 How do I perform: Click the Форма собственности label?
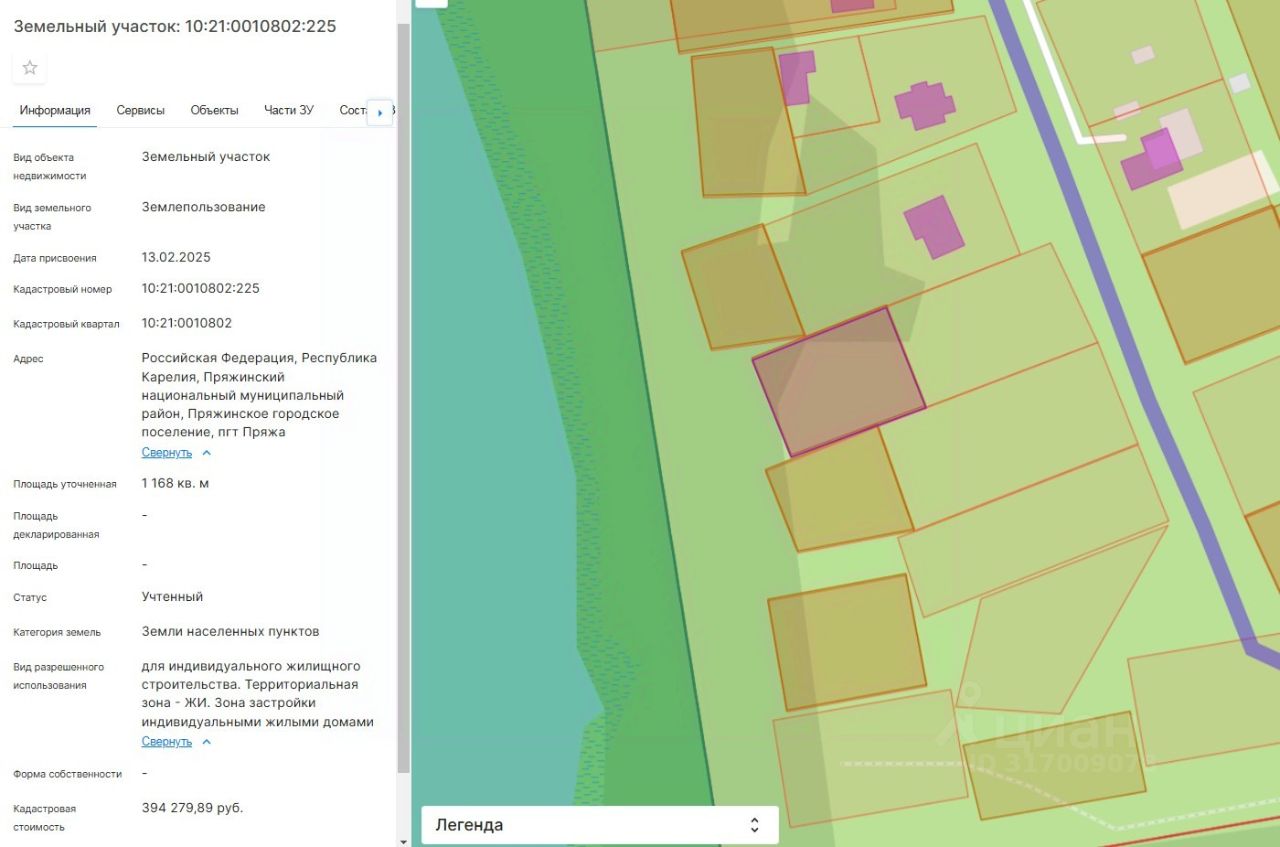pyautogui.click(x=68, y=774)
